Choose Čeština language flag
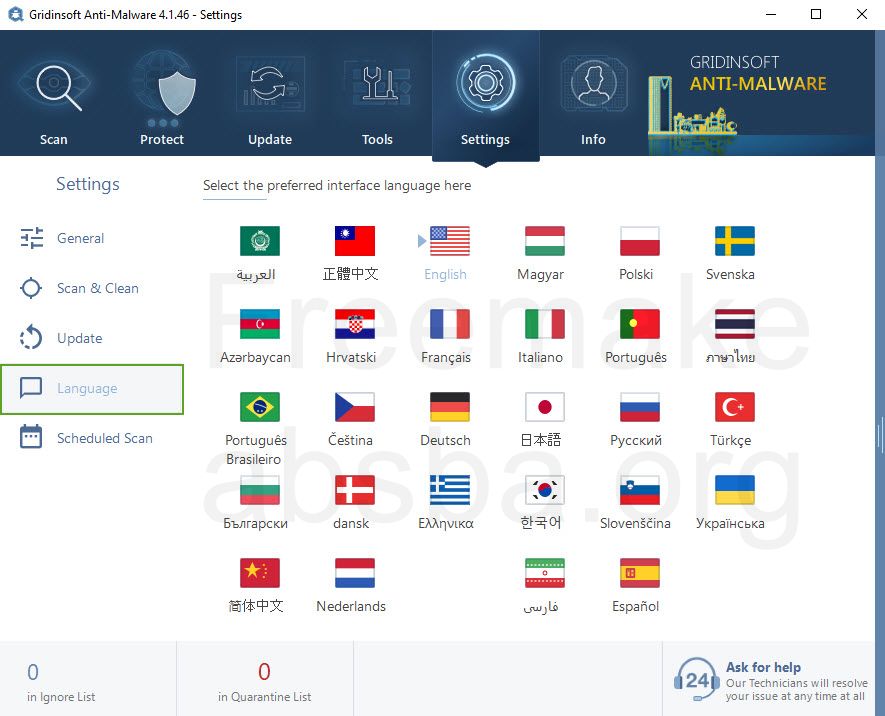 354,407
